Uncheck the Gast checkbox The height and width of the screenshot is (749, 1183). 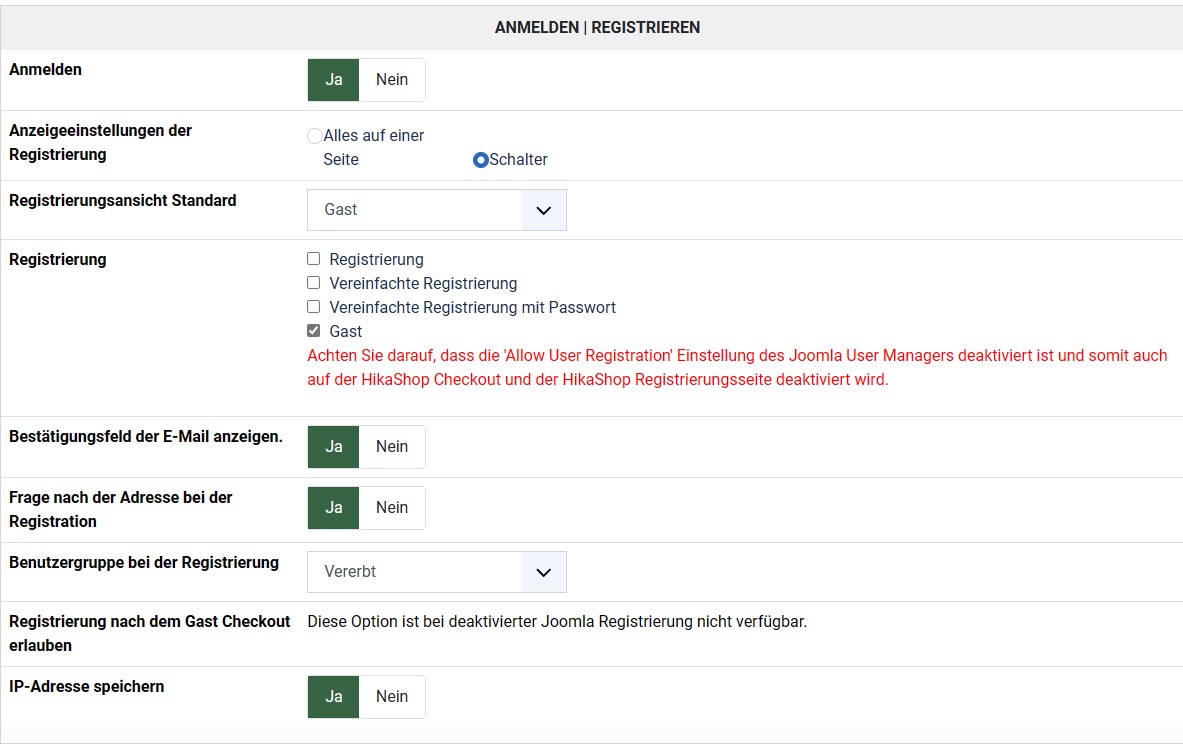(x=314, y=331)
